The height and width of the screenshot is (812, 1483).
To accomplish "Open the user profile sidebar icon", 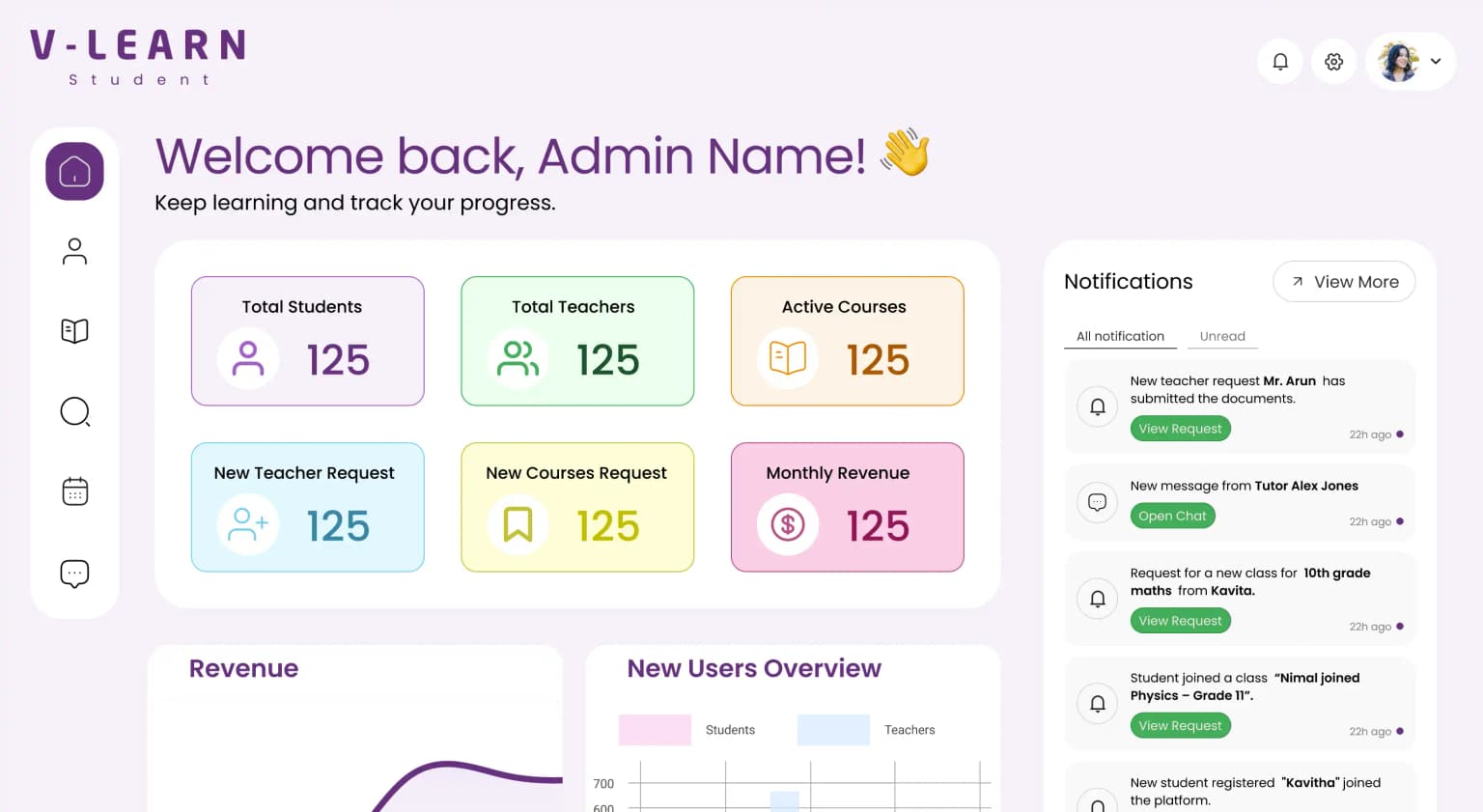I will pos(74,252).
